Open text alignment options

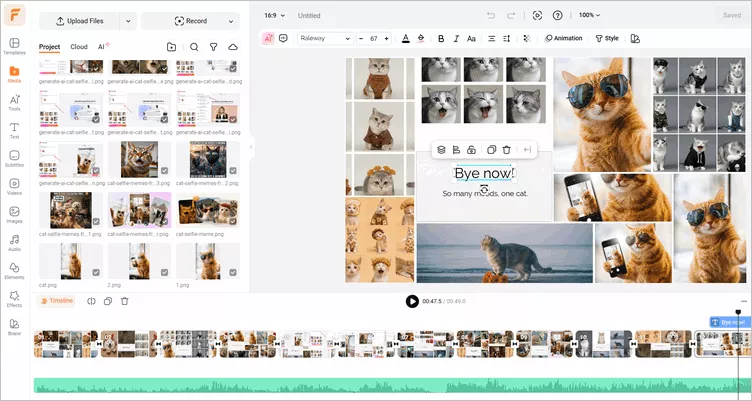pos(492,38)
